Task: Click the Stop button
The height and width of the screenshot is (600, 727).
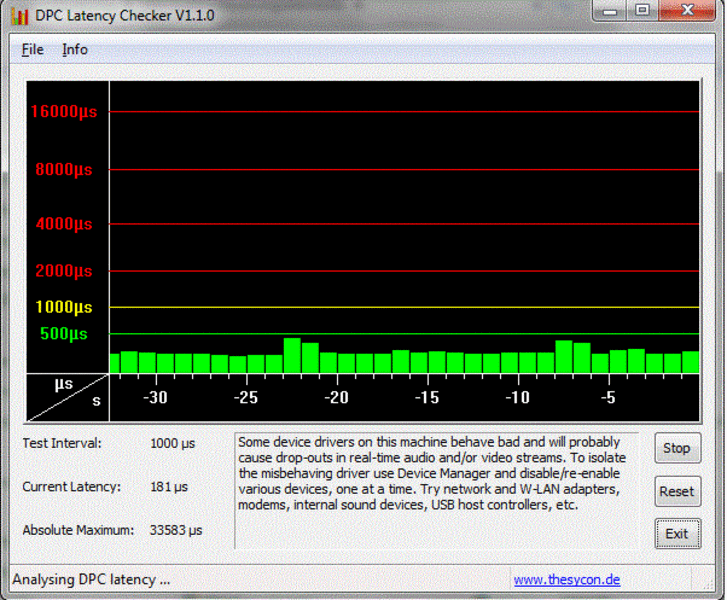Action: (677, 448)
